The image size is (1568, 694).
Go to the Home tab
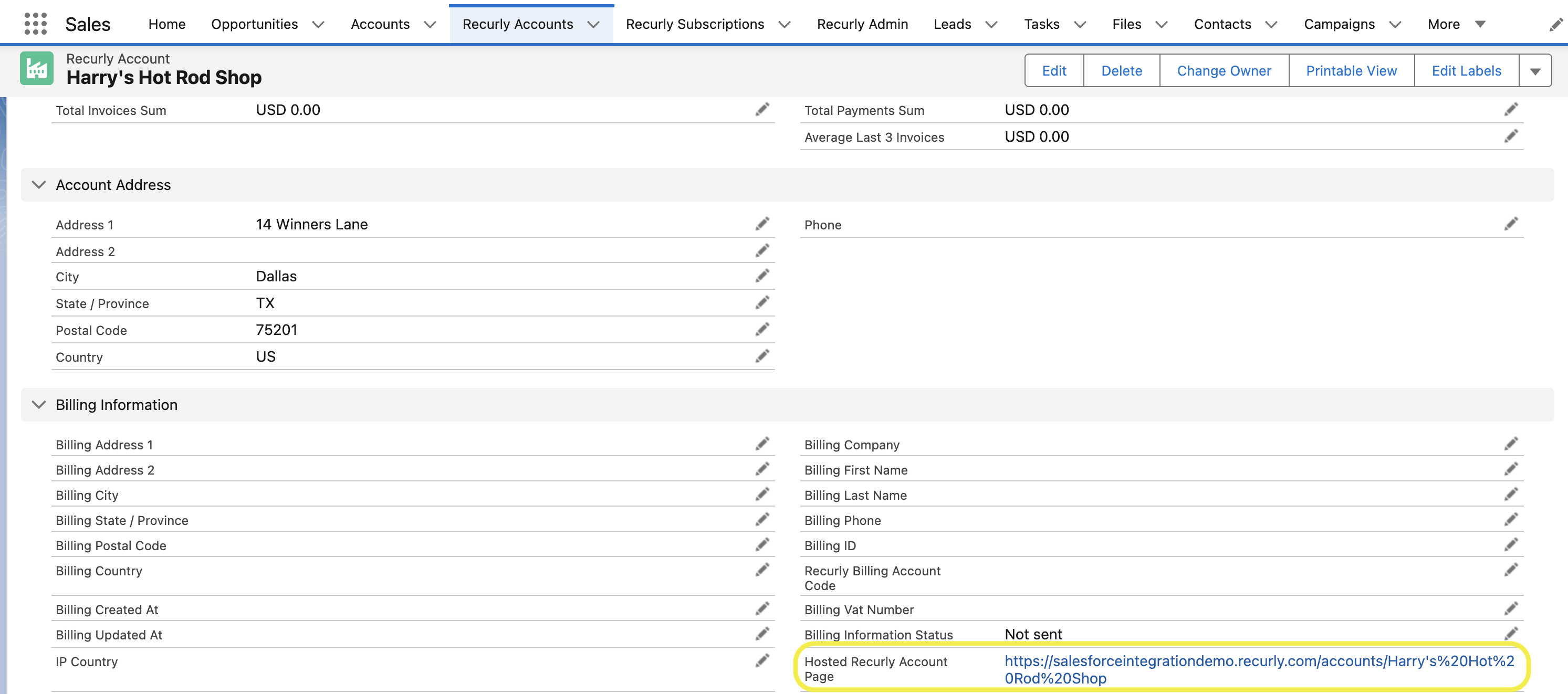(167, 24)
